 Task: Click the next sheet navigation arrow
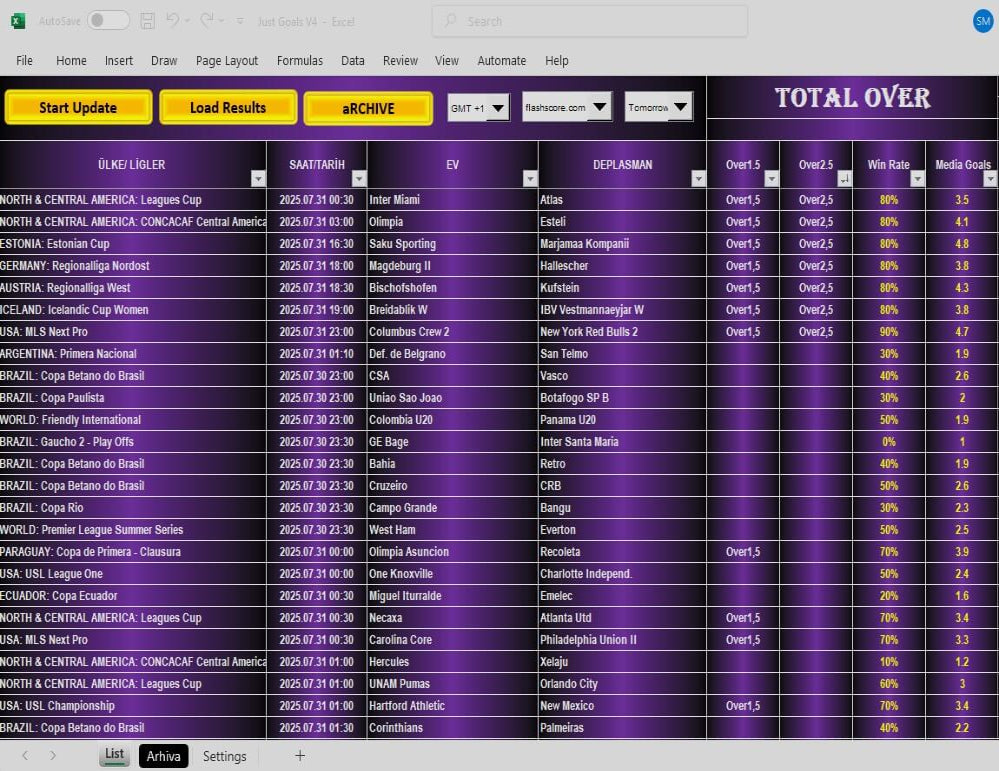(53, 755)
